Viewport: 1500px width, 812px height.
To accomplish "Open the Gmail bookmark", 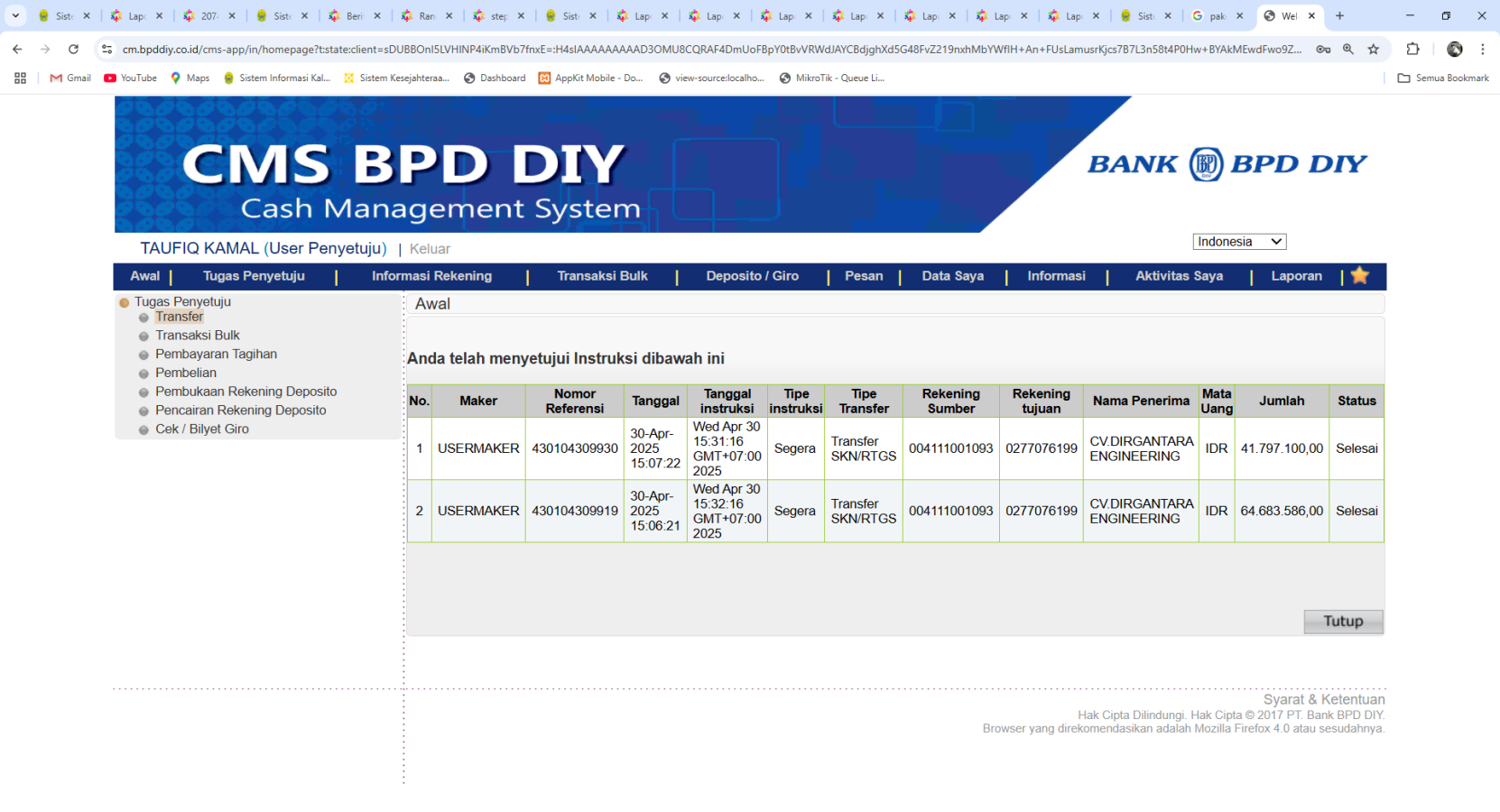I will click(70, 78).
